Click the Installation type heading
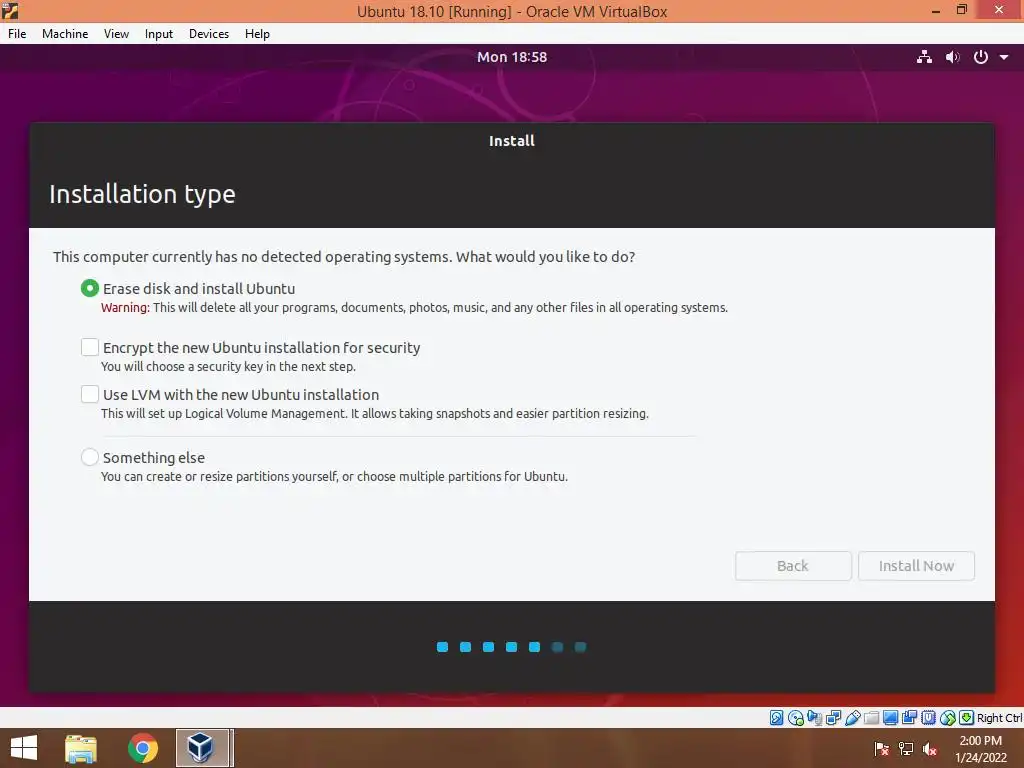This screenshot has width=1024, height=768. [x=142, y=194]
